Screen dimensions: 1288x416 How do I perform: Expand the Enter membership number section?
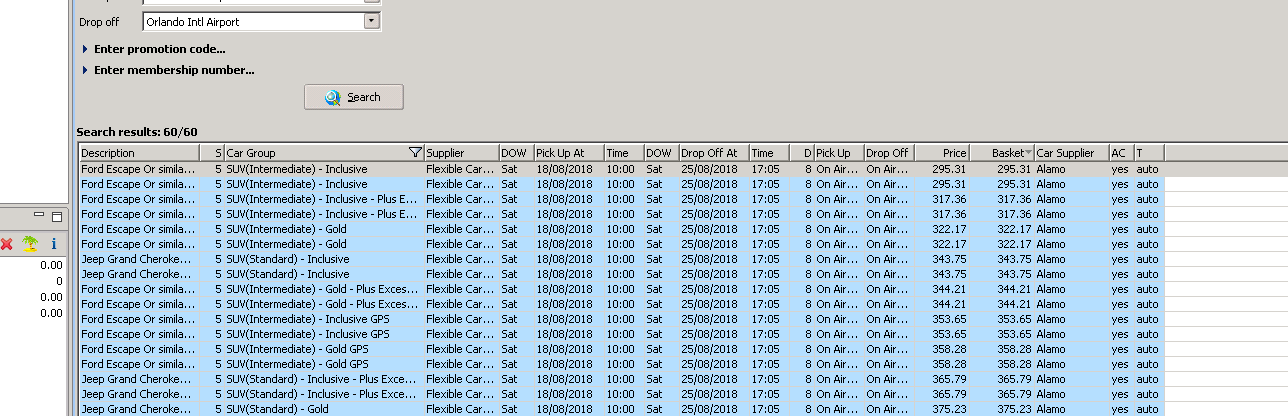coord(167,70)
